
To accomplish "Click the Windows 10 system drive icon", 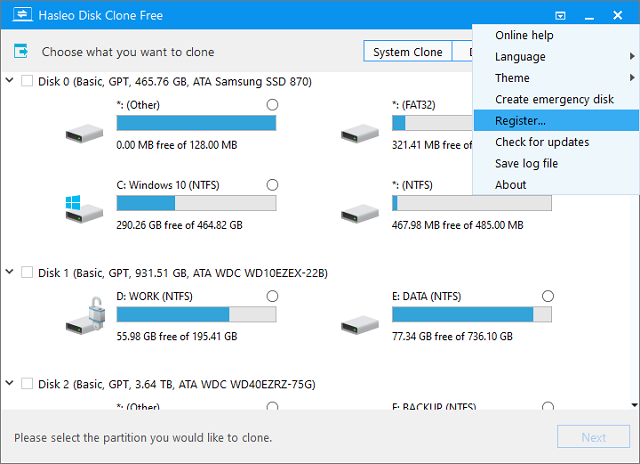I will (81, 208).
